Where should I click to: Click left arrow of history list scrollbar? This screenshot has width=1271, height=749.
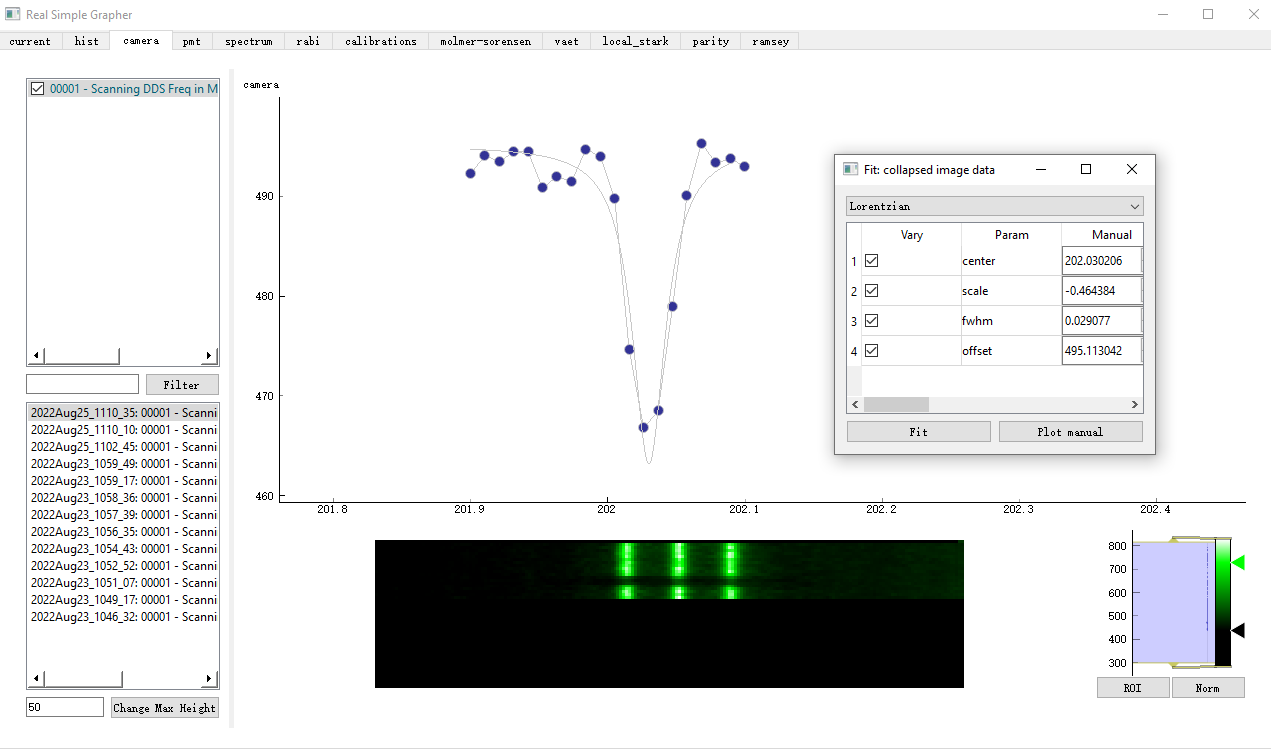[x=36, y=680]
